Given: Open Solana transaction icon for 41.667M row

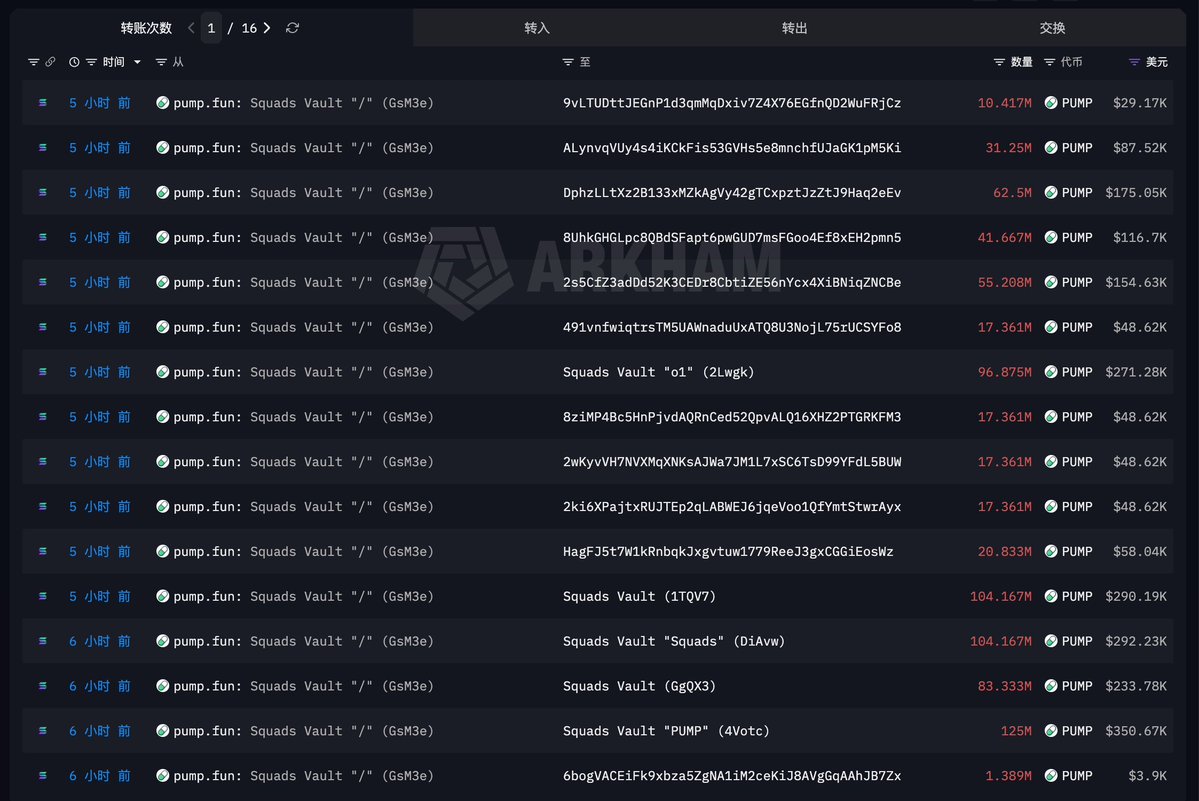Looking at the screenshot, I should point(43,238).
